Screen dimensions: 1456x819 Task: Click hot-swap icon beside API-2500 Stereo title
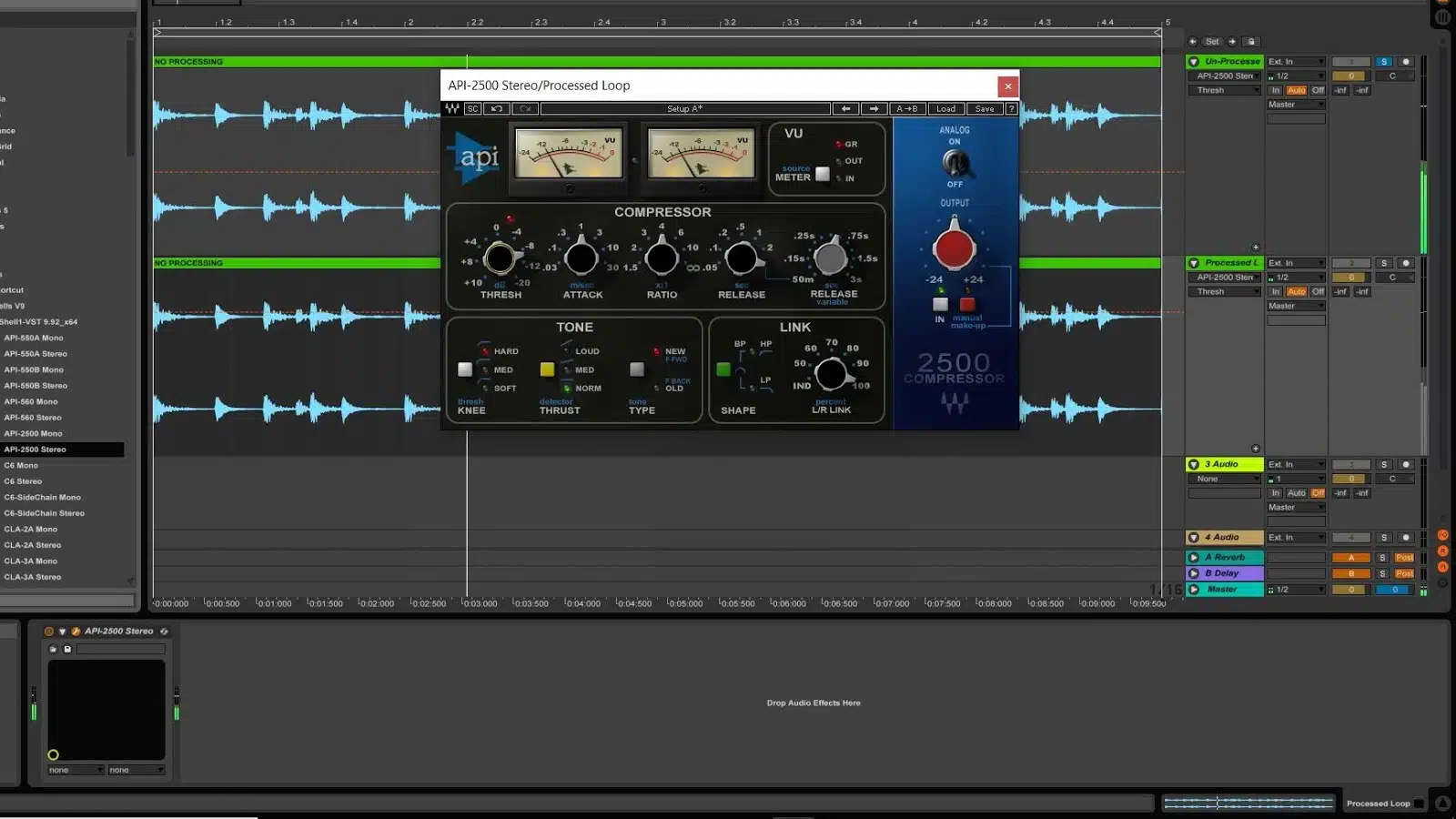click(164, 631)
